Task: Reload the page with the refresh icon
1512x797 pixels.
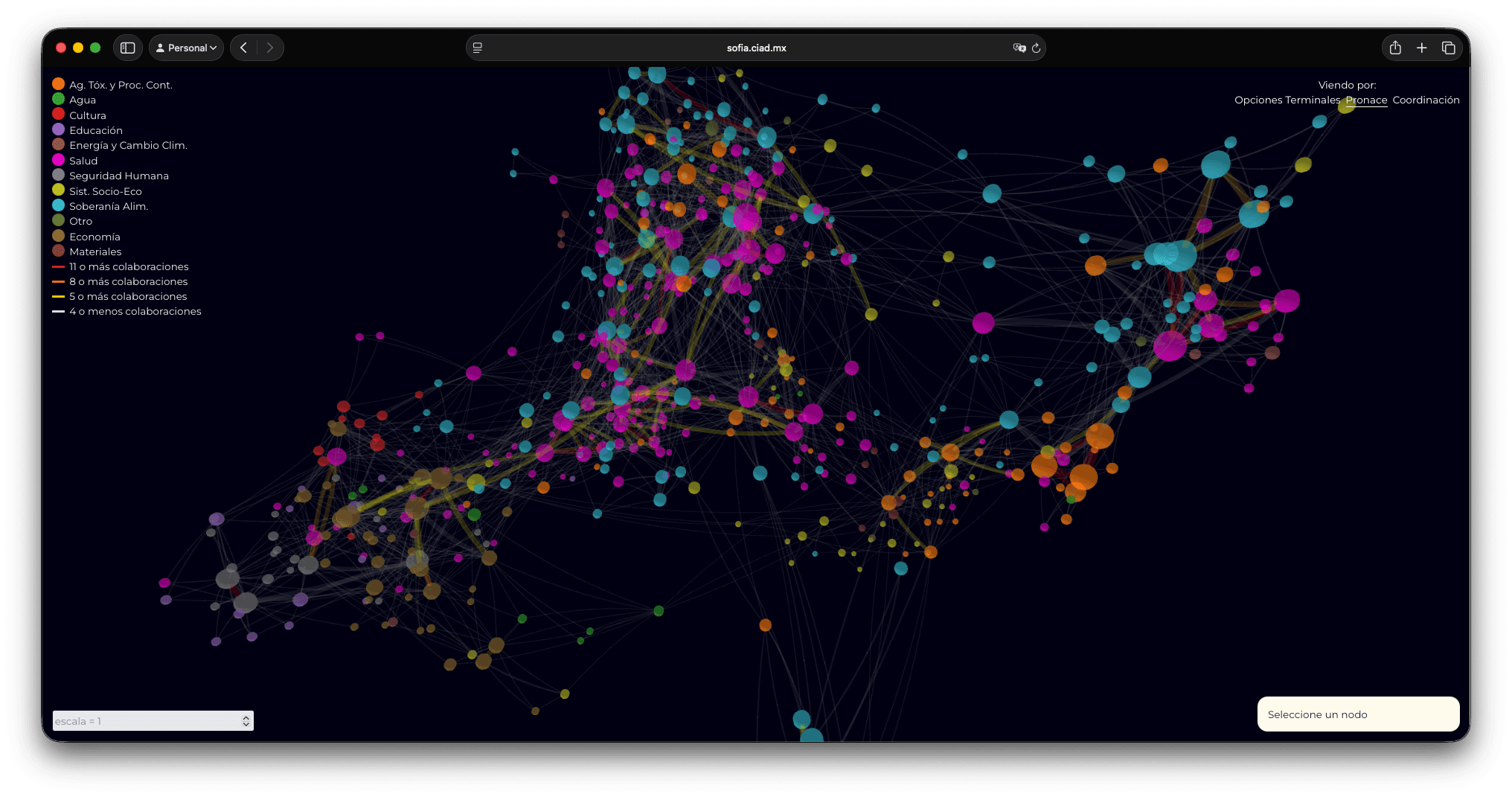Action: [x=1036, y=48]
